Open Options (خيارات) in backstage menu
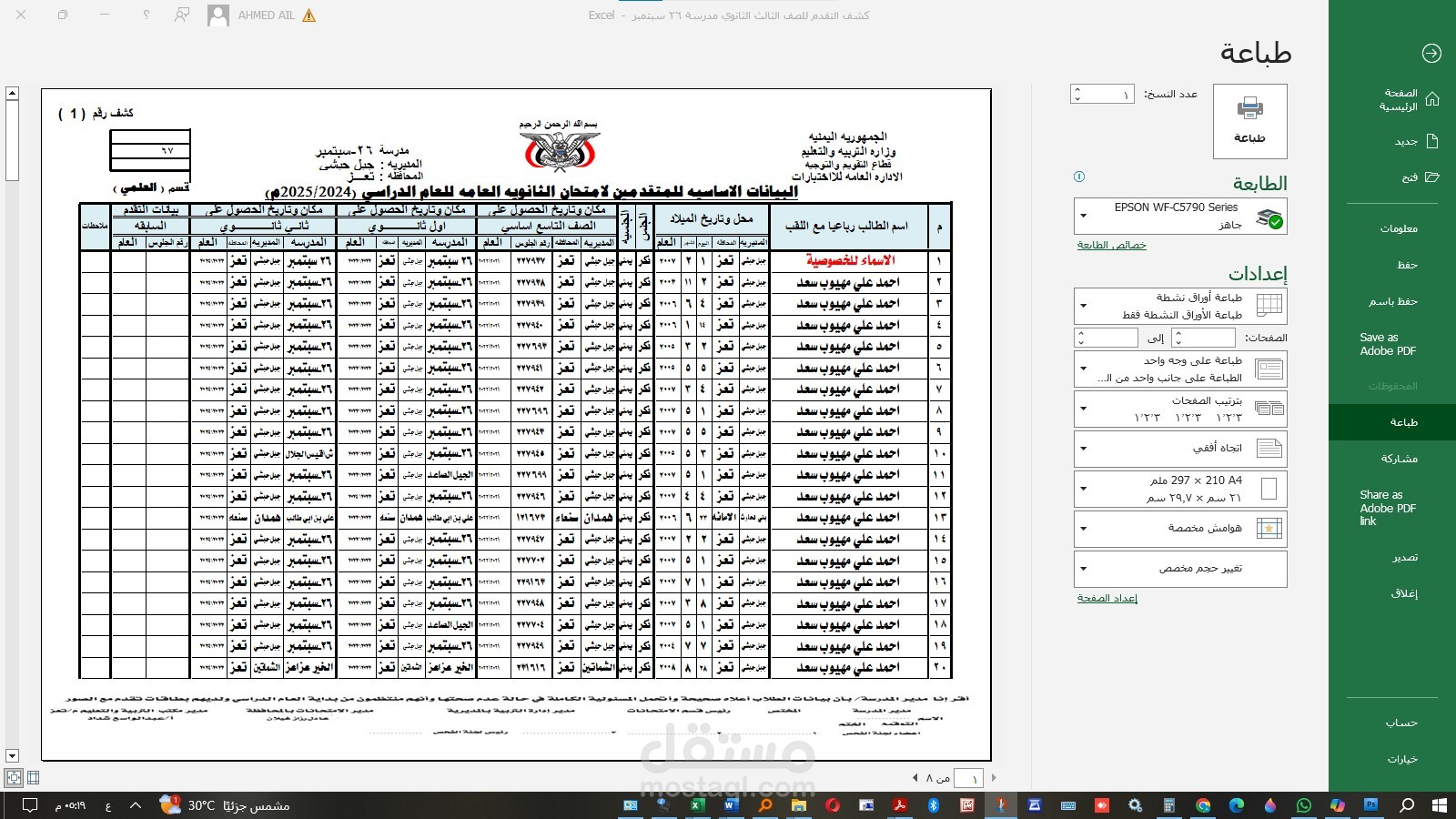This screenshot has height=819, width=1456. [1392, 759]
